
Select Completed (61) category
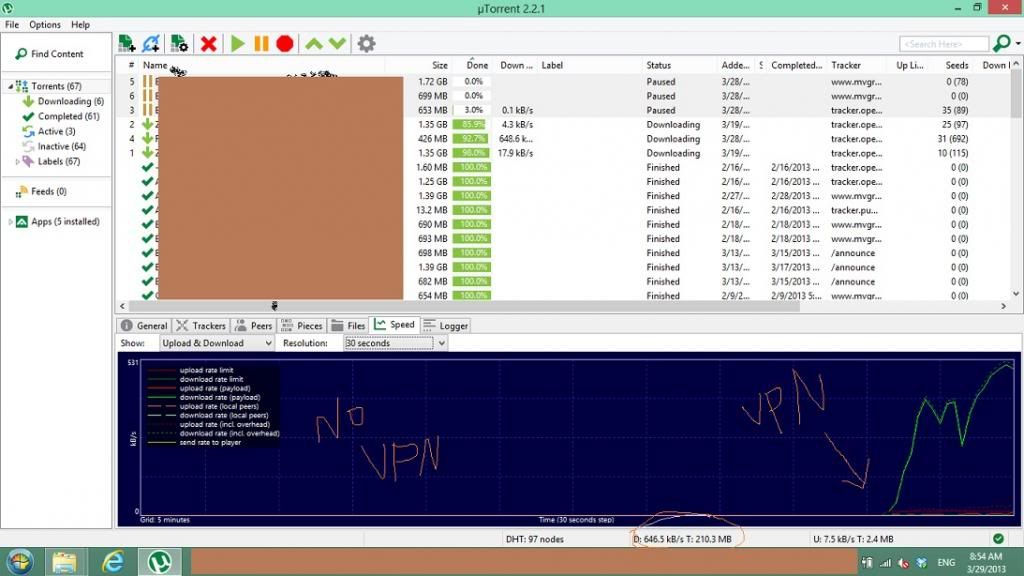(x=61, y=116)
